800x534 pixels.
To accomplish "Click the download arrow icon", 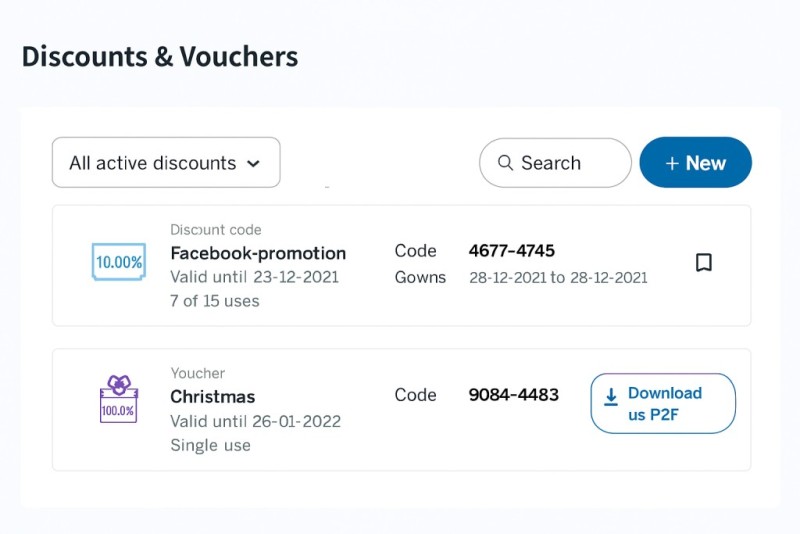I will pos(611,397).
